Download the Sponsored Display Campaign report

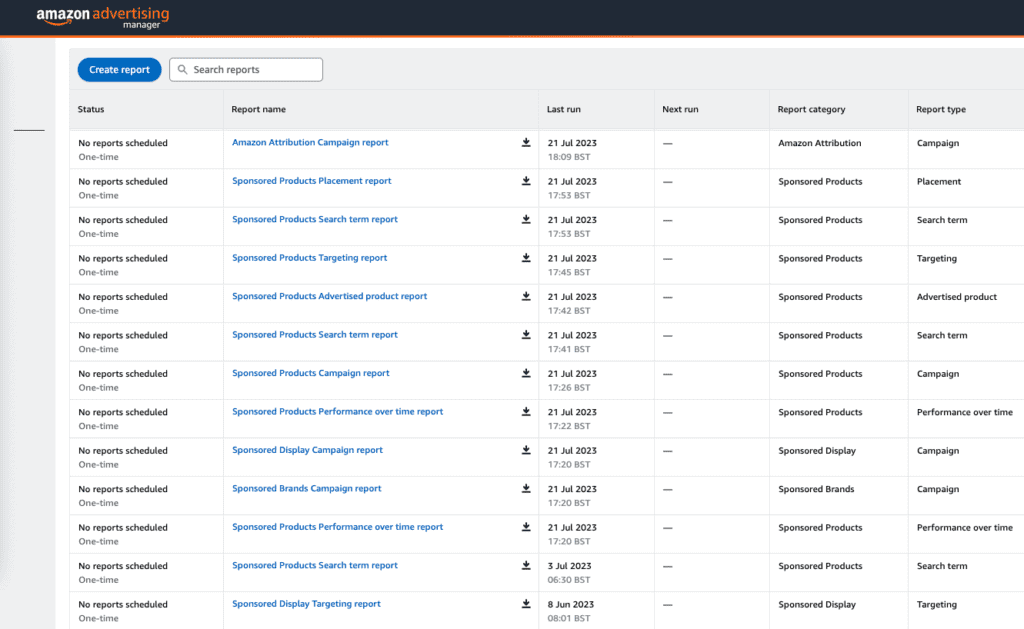point(526,450)
